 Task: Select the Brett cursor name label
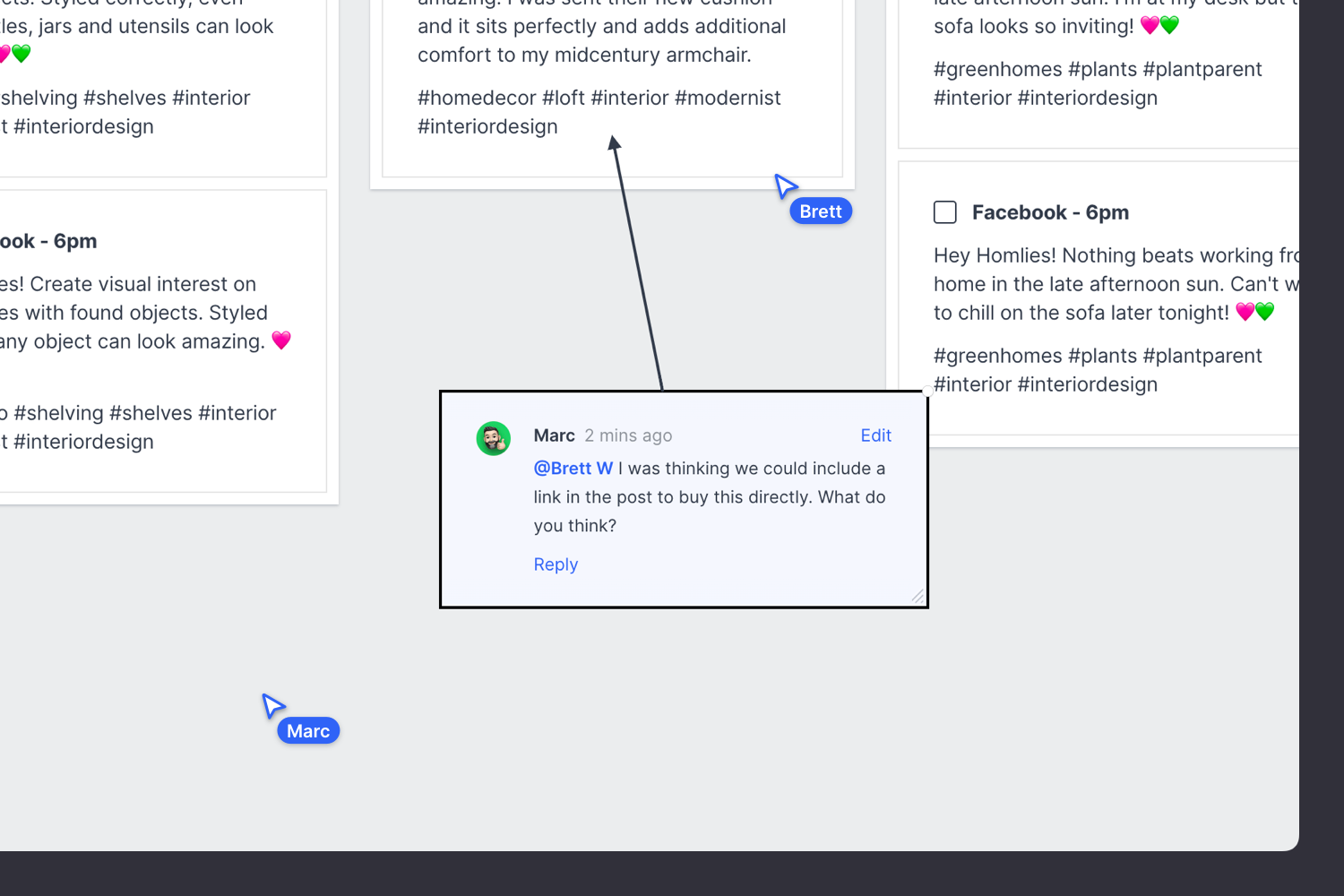pyautogui.click(x=821, y=211)
